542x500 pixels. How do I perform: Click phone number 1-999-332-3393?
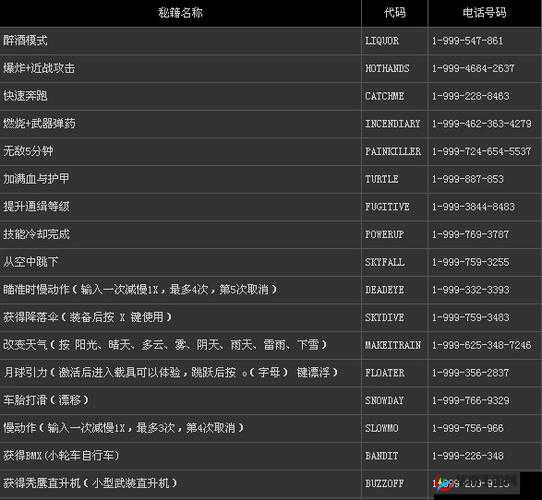click(x=470, y=290)
